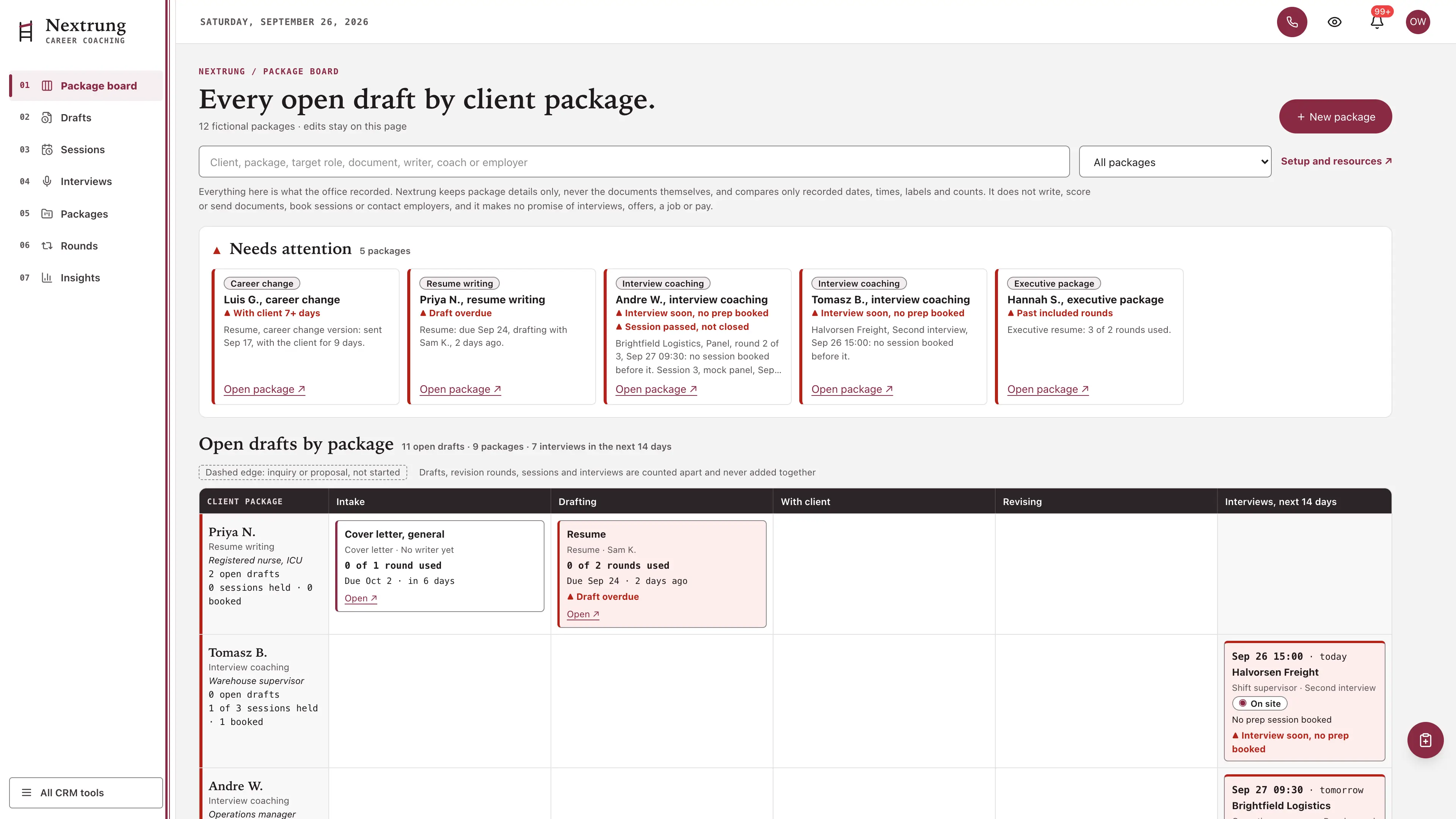Open the Cover letter, general draft

(361, 598)
